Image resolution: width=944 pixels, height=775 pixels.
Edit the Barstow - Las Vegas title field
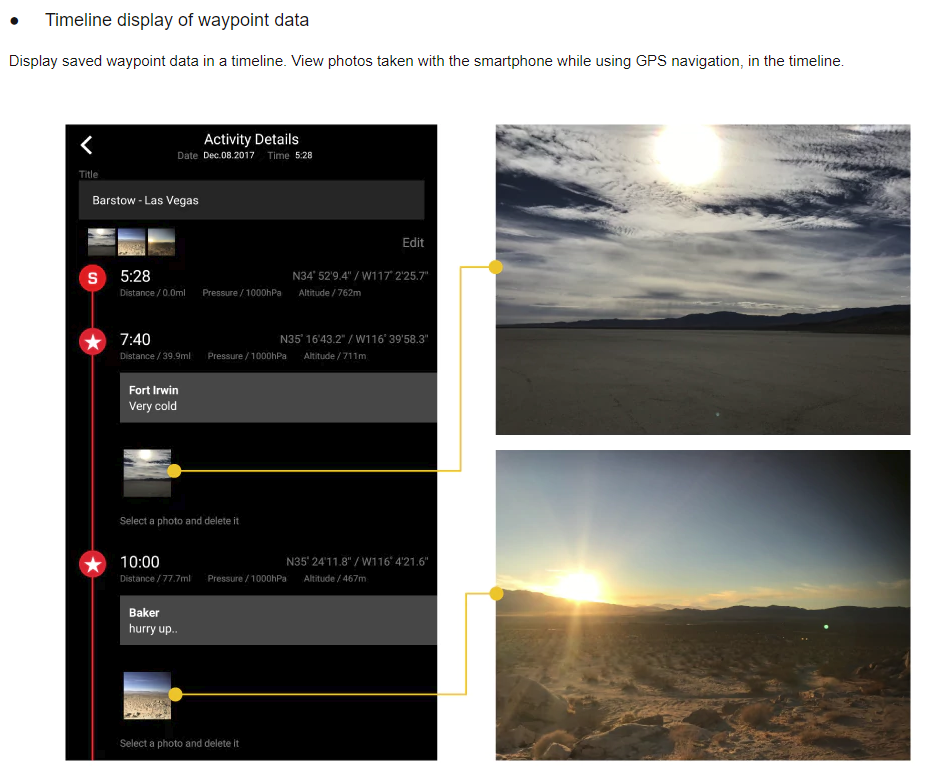coord(251,200)
